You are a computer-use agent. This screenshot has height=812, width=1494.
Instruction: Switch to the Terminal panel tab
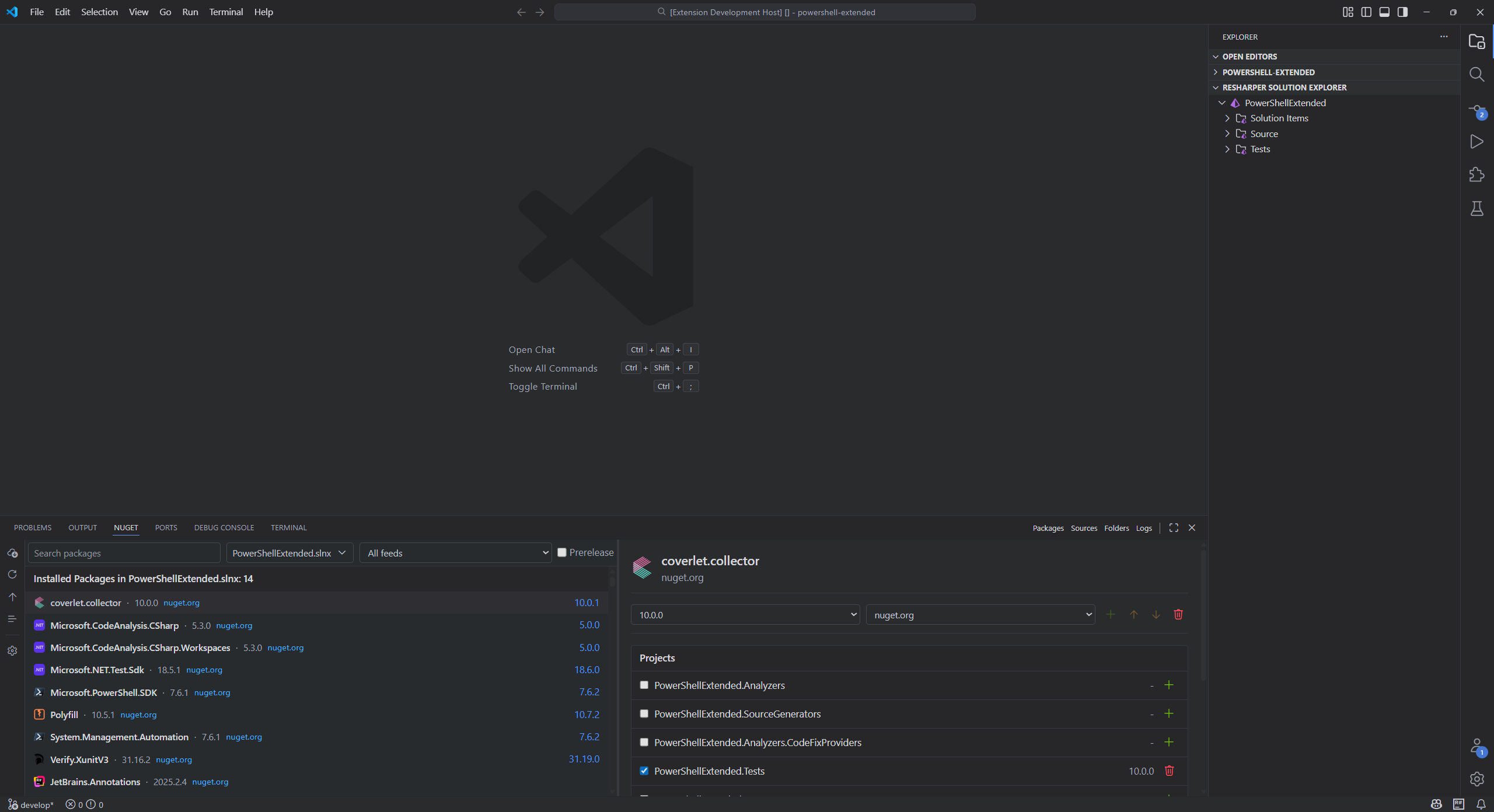[x=288, y=527]
